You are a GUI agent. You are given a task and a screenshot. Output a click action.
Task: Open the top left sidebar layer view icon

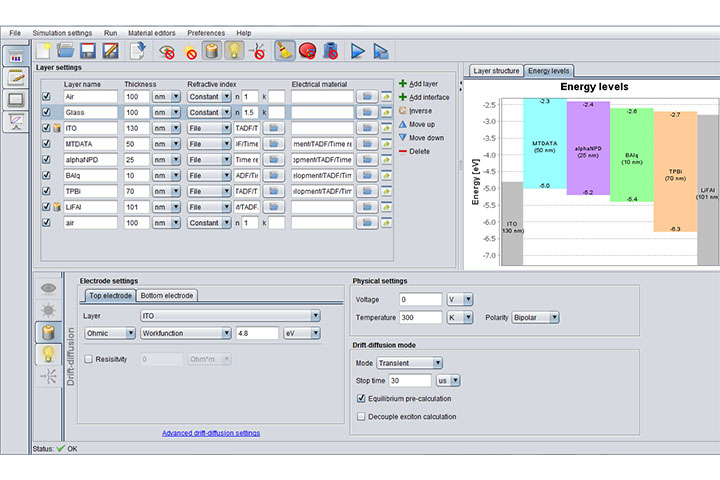16,56
